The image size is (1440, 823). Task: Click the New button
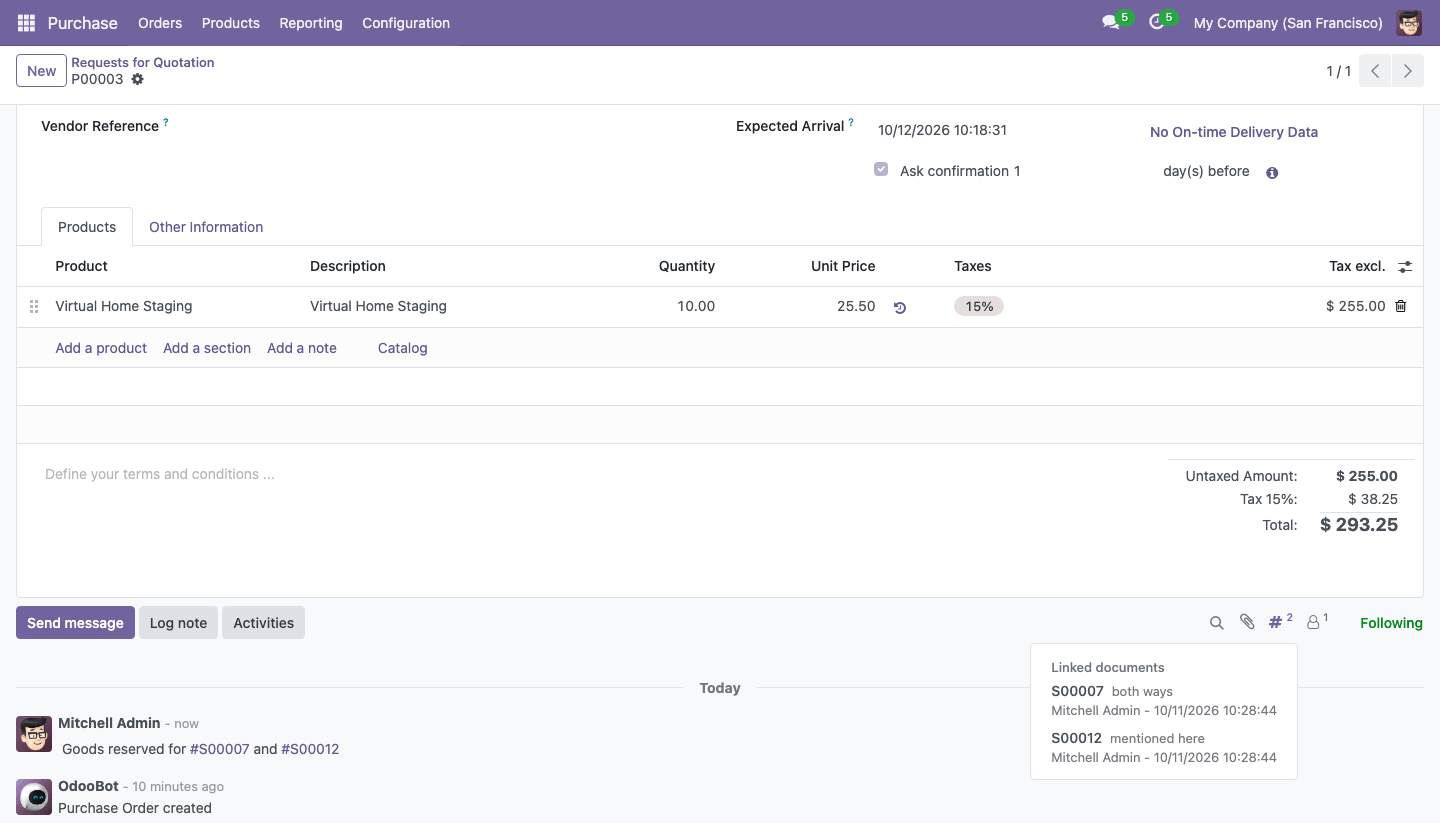tap(41, 71)
